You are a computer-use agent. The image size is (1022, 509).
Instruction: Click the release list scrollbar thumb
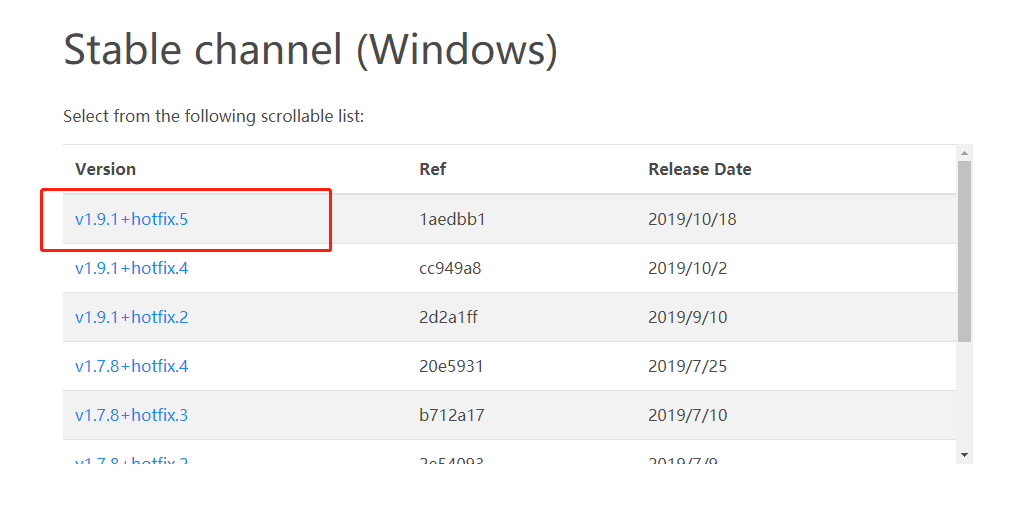(x=964, y=250)
